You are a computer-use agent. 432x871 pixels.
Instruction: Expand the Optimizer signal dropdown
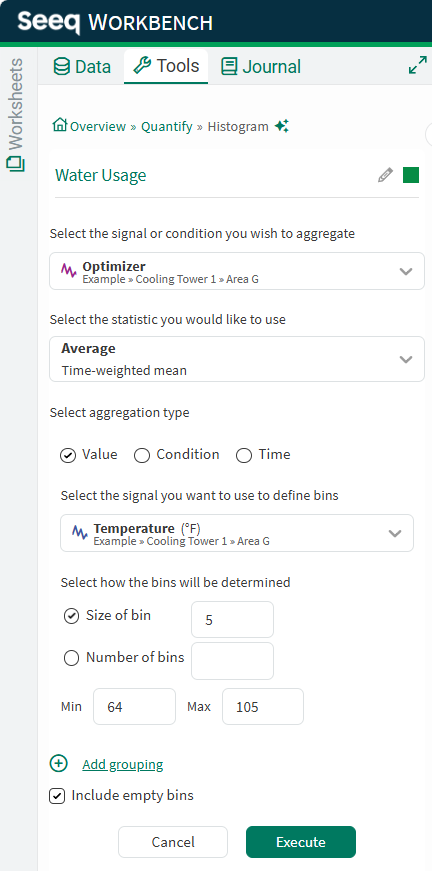point(237,271)
